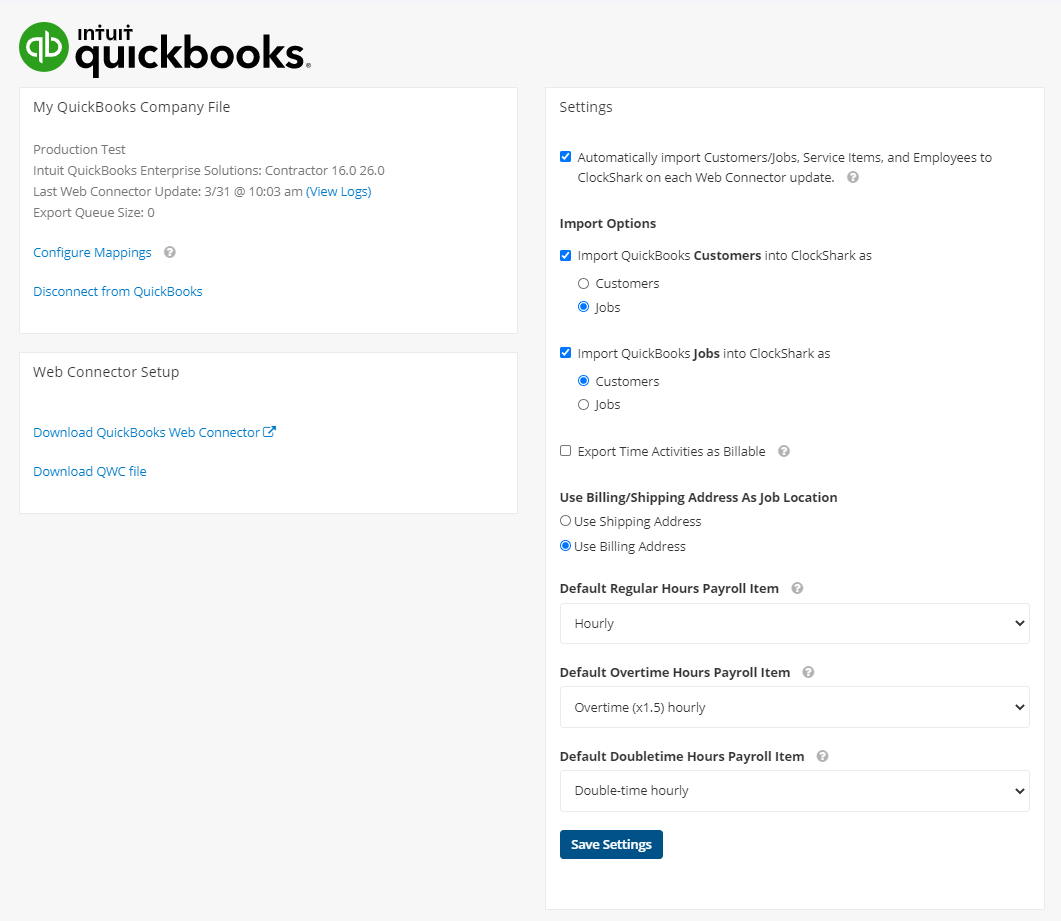Screen dimensions: 1061x921
Task: Uncheck Import QuickBooks Customers into ClockShark
Action: (566, 255)
